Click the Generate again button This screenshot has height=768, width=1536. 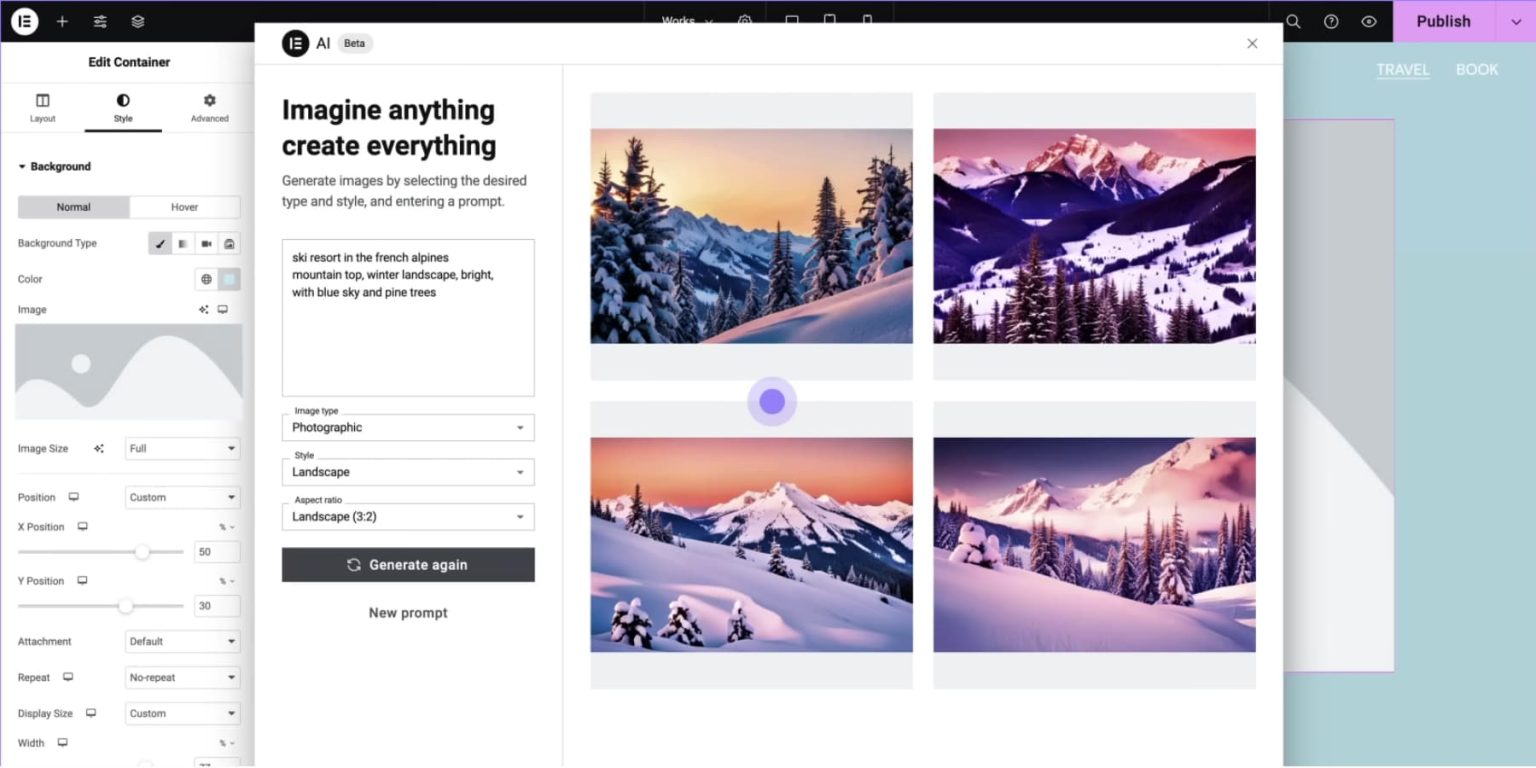pyautogui.click(x=408, y=564)
